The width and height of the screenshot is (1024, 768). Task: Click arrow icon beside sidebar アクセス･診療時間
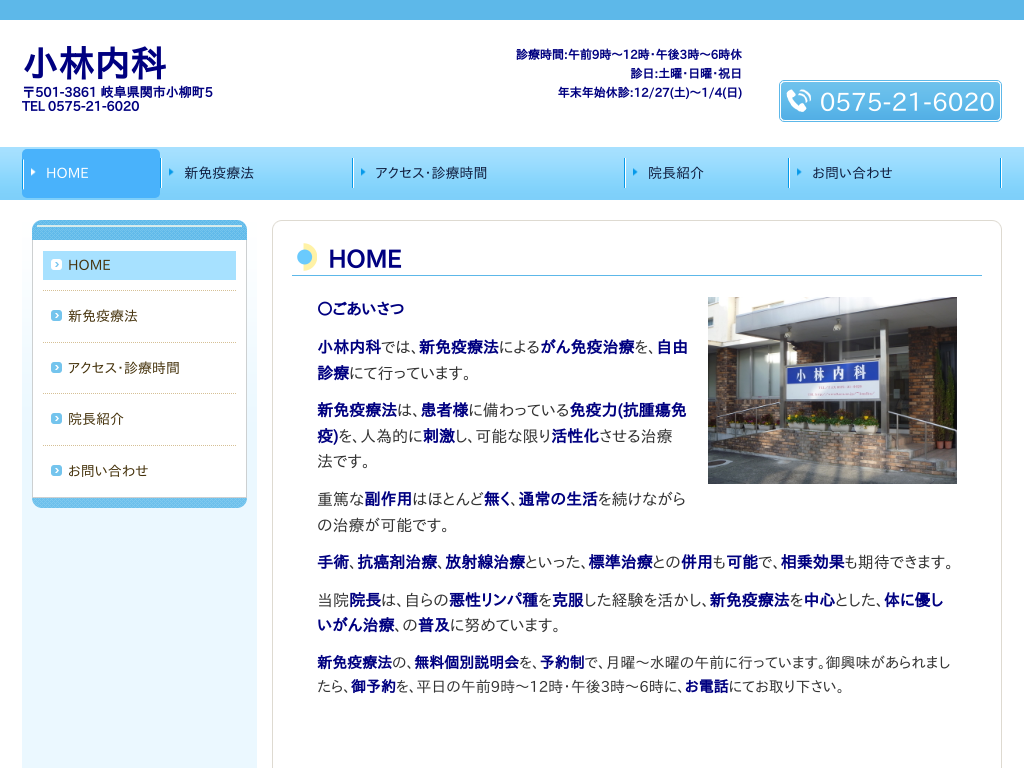(57, 368)
